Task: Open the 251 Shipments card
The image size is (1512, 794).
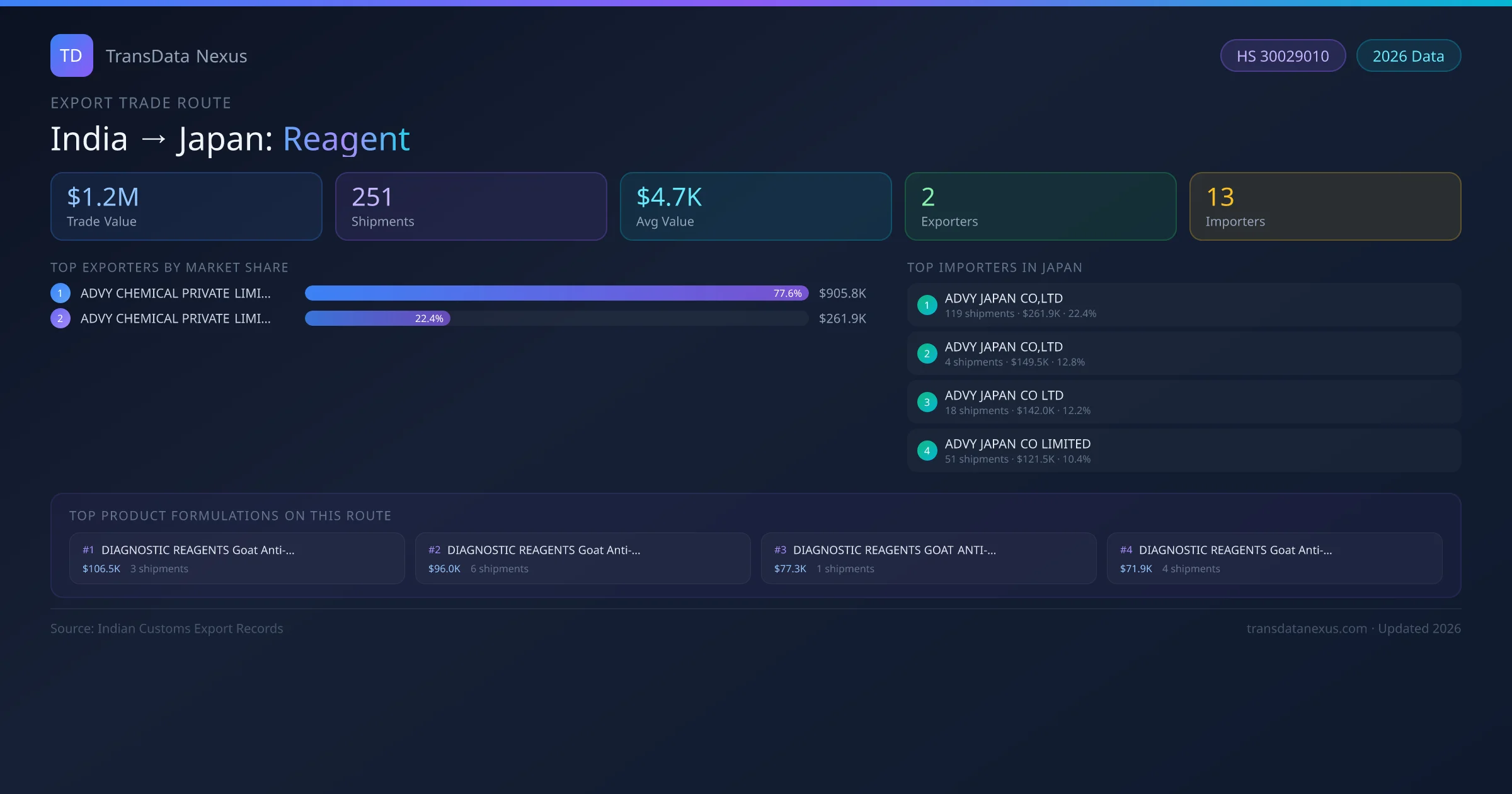Action: point(471,206)
